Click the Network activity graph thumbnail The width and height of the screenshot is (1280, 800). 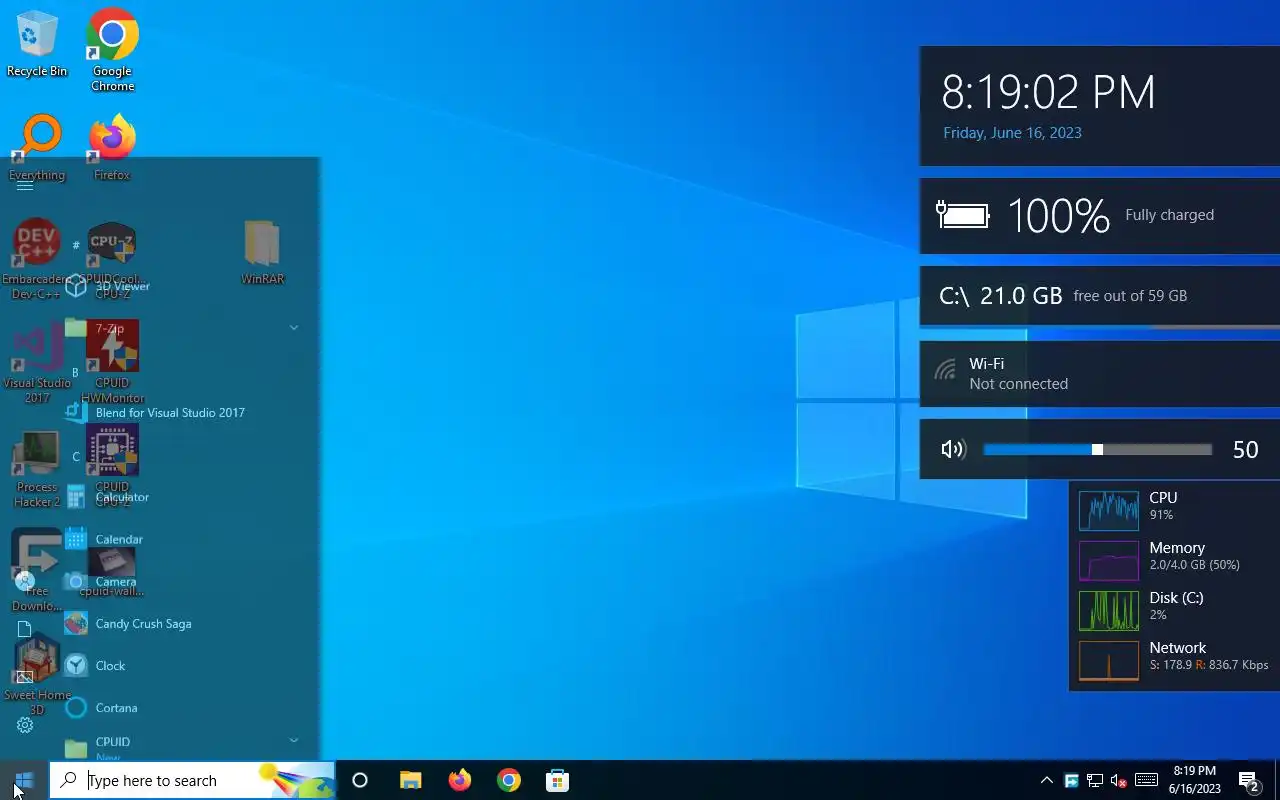1108,660
